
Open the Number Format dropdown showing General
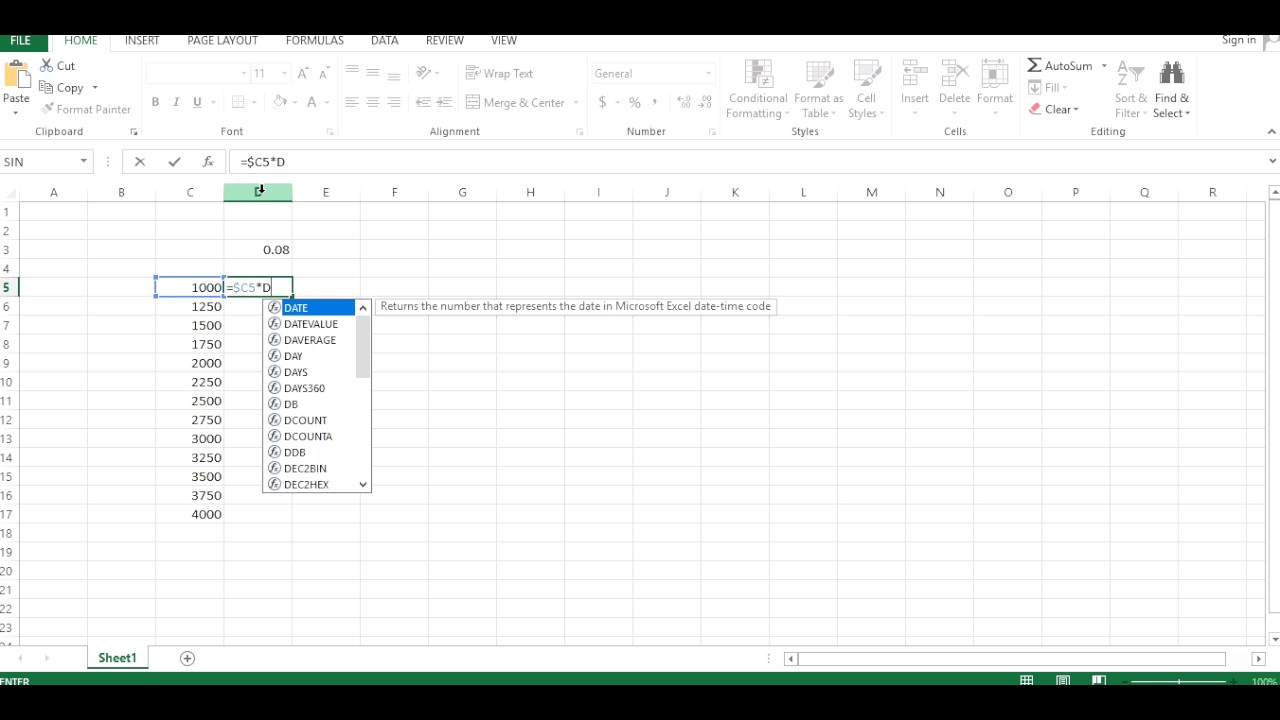709,73
